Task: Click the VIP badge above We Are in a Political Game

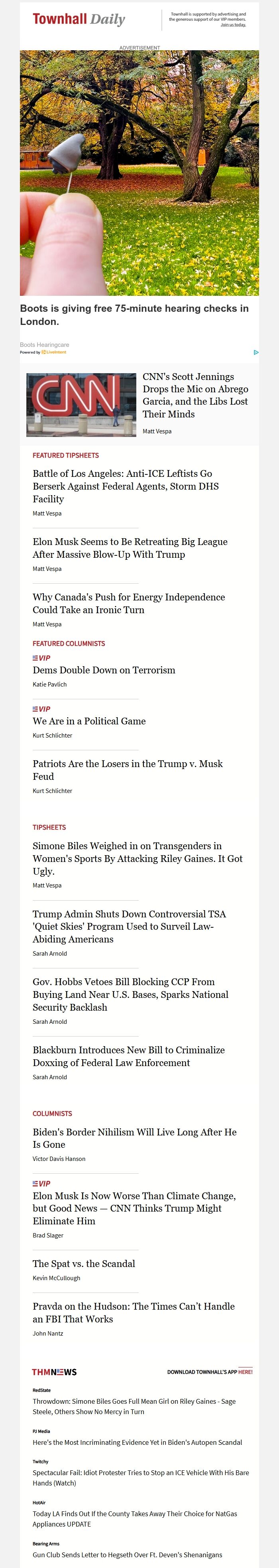Action: [x=41, y=709]
